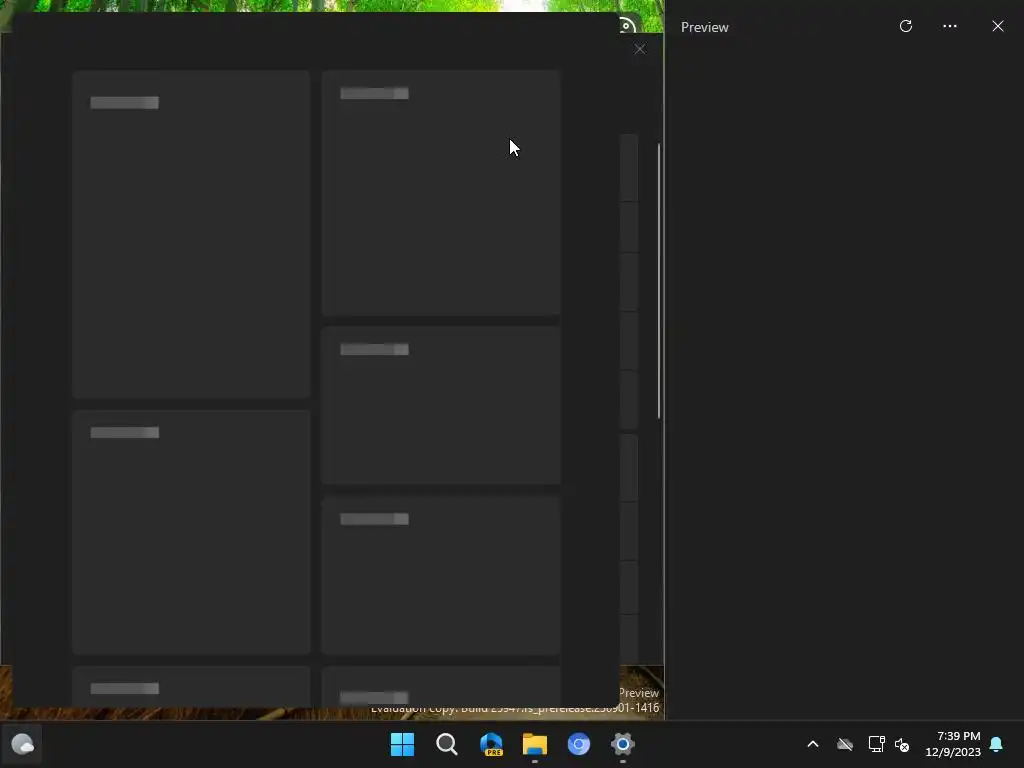
Task: Open the OneDrive cloud tray icon
Action: click(845, 744)
